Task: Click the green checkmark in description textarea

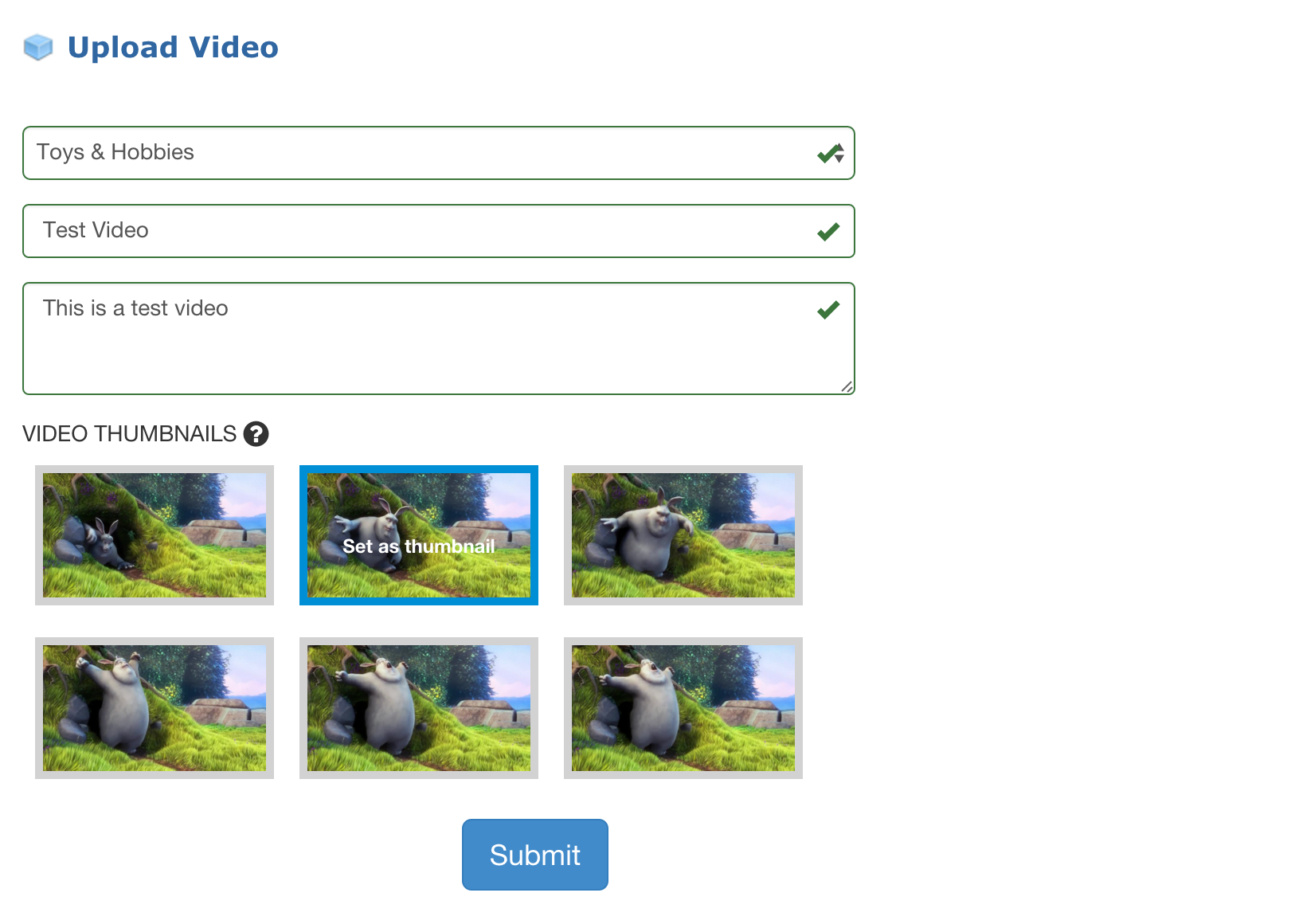Action: (x=828, y=310)
